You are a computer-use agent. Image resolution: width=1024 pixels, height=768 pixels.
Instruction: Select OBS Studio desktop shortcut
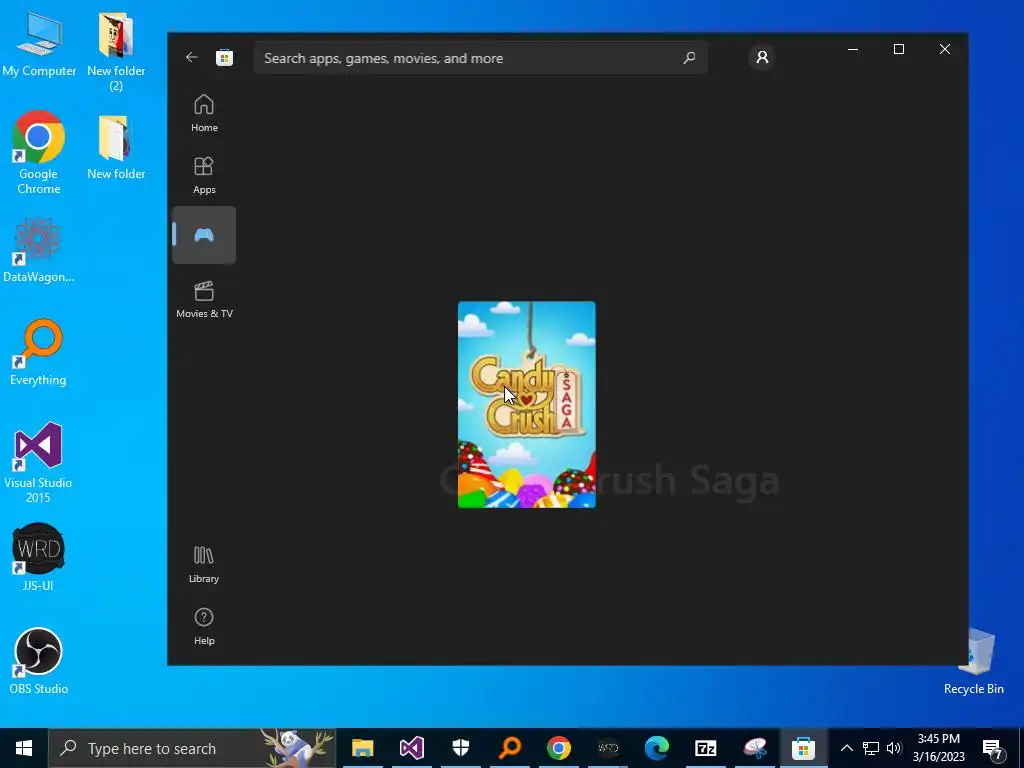(x=39, y=661)
